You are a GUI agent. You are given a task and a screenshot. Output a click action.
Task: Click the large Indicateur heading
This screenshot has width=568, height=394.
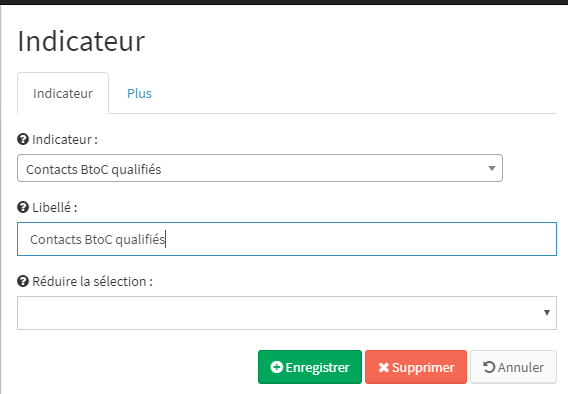coord(81,41)
